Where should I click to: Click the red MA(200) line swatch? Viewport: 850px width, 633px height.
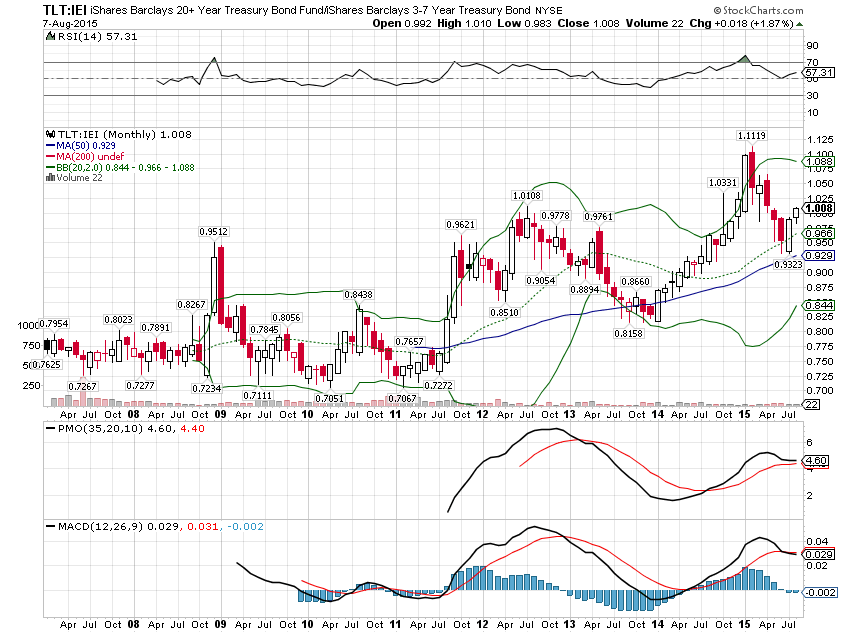pos(51,157)
